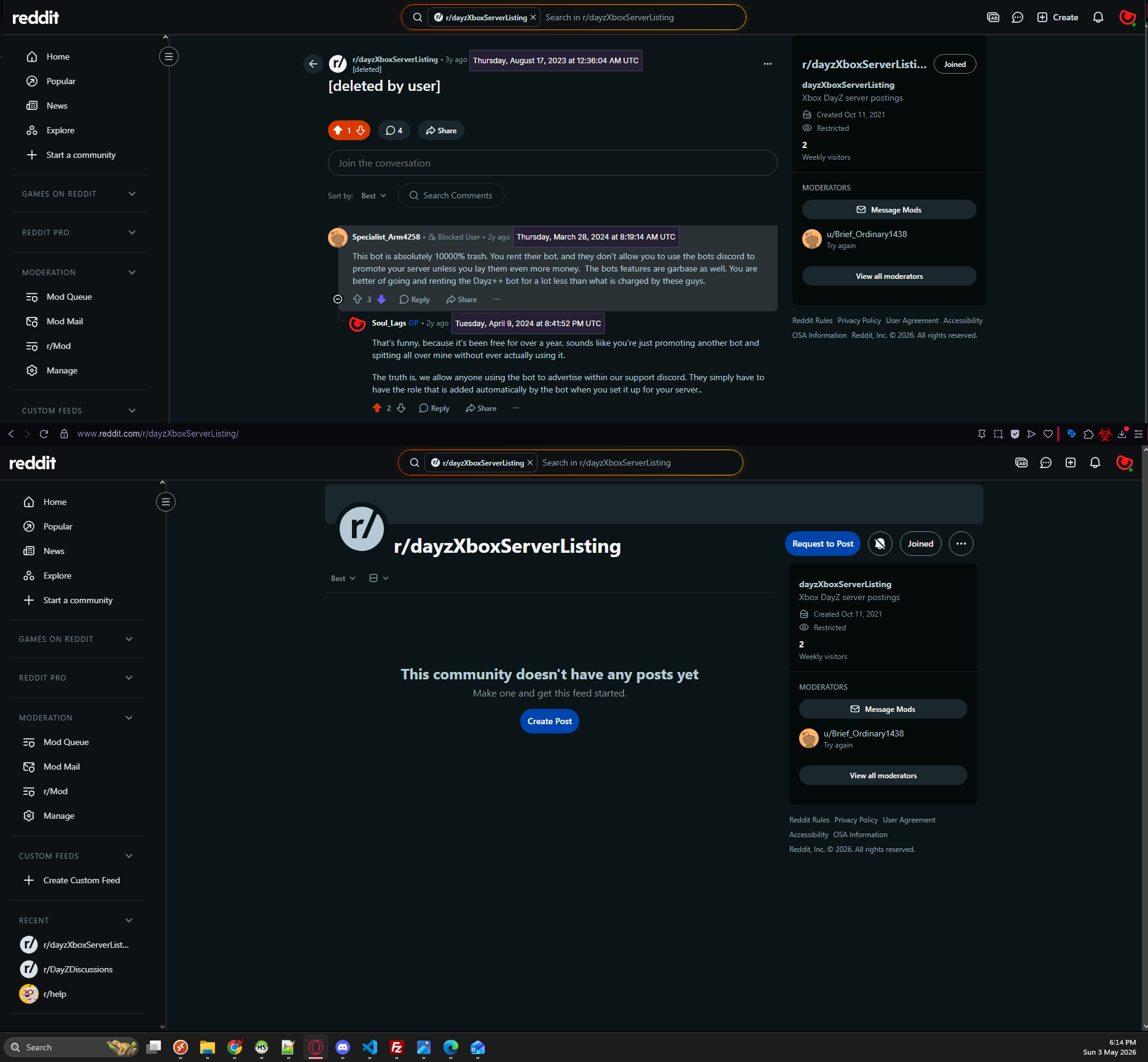
Task: Collapse the navigation sidebar in the post-page window
Action: point(169,57)
